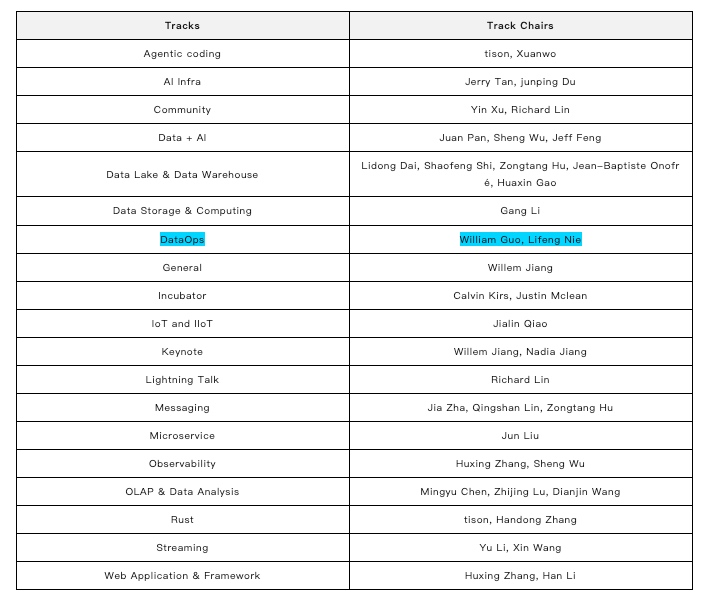Select the Lightning Talk track cell

pyautogui.click(x=182, y=380)
